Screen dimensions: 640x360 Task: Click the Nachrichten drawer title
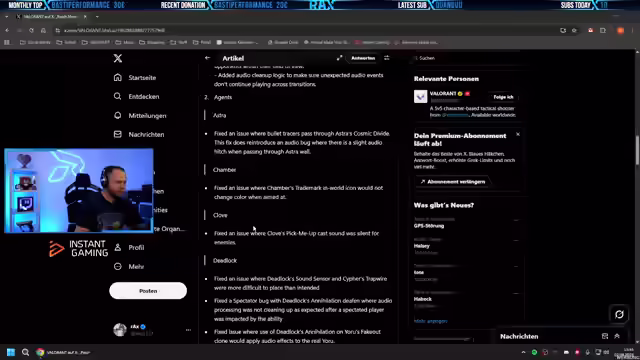519,336
